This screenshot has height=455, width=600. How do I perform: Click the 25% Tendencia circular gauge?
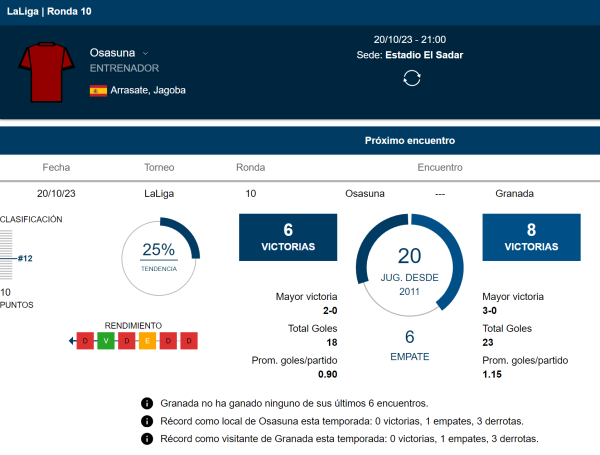160,256
